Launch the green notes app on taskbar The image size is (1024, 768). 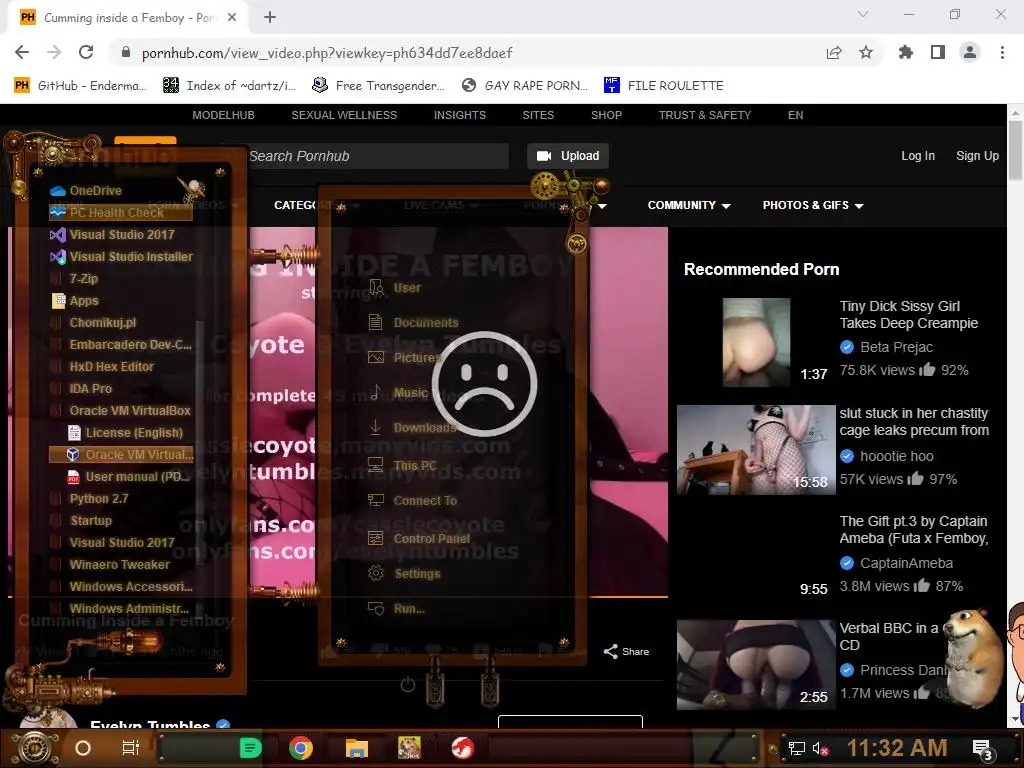tap(250, 748)
